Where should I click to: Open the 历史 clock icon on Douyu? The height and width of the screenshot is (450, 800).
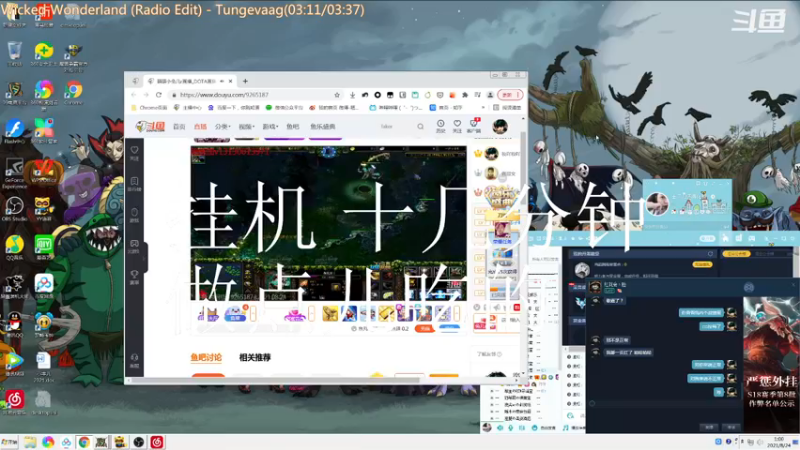(440, 126)
